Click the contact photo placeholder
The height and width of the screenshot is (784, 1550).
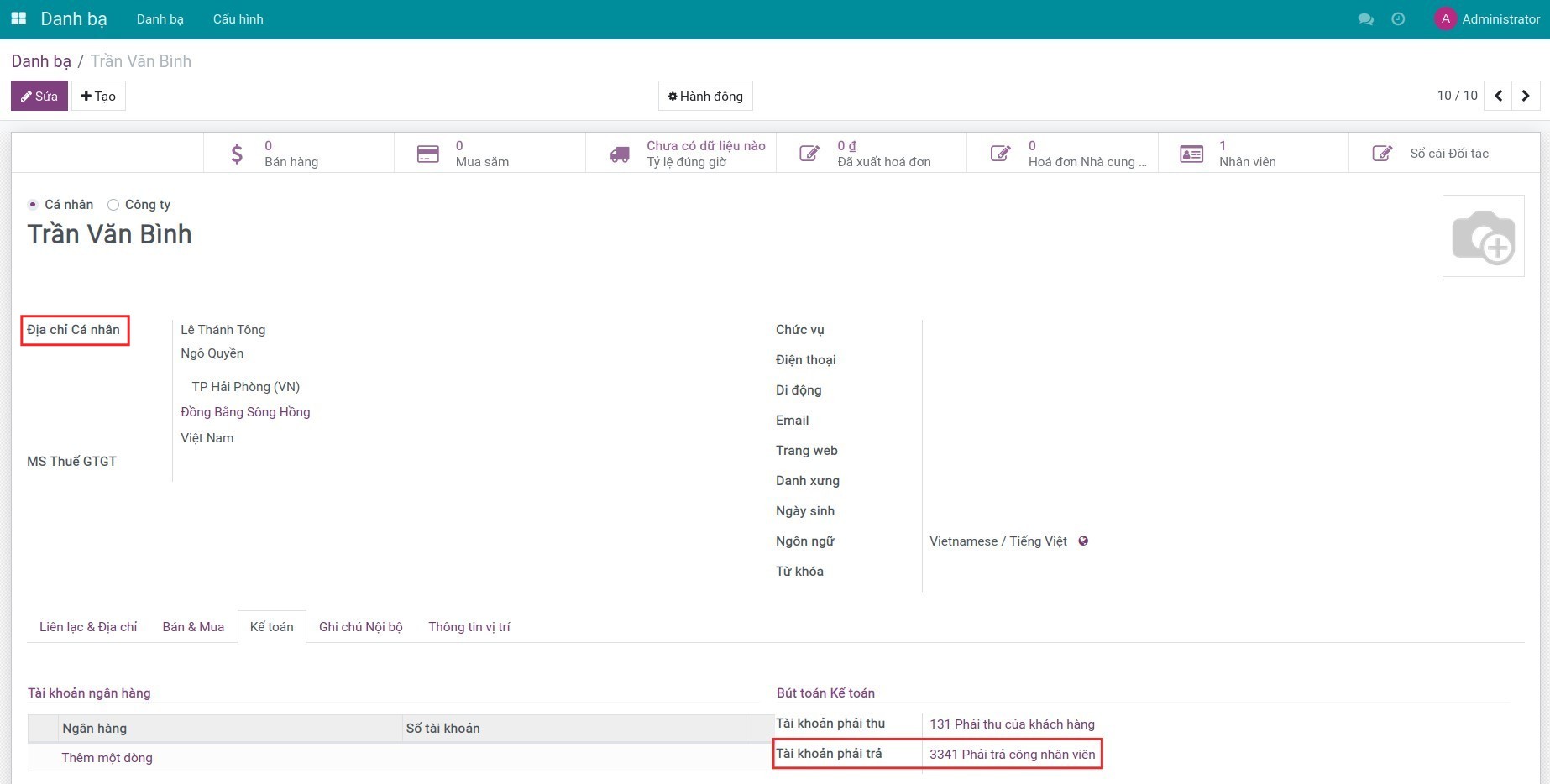coord(1483,236)
